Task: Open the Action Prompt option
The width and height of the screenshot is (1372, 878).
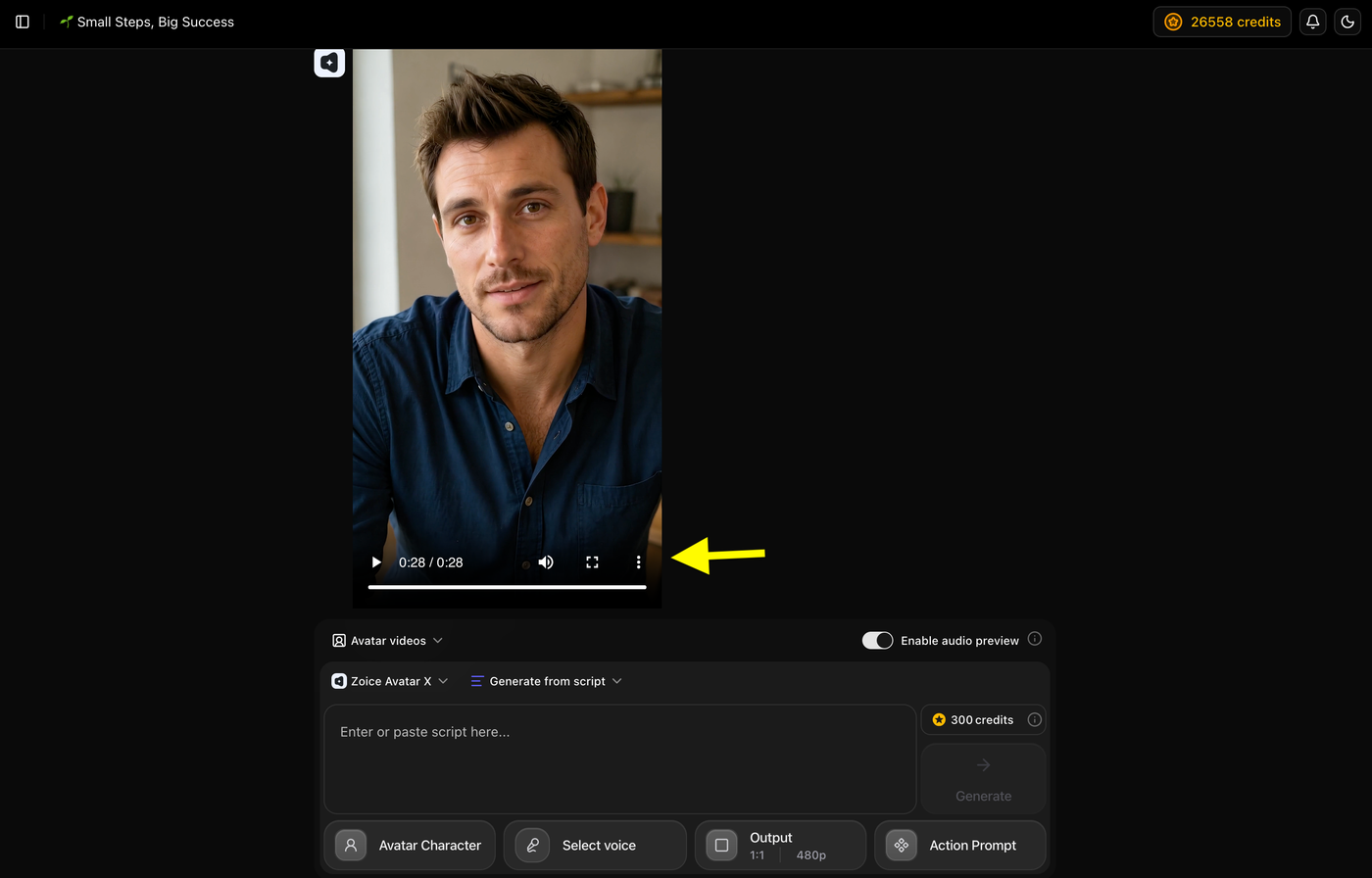Action: (960, 845)
